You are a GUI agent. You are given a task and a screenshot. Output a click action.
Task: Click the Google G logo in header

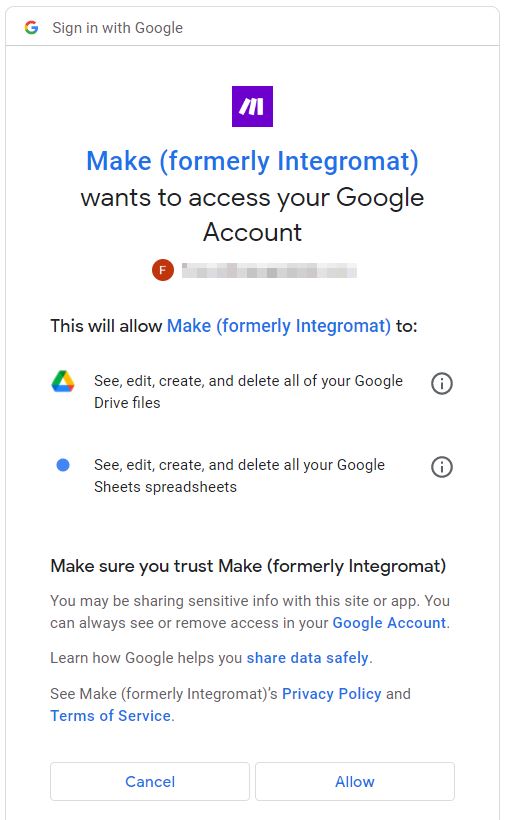point(31,27)
